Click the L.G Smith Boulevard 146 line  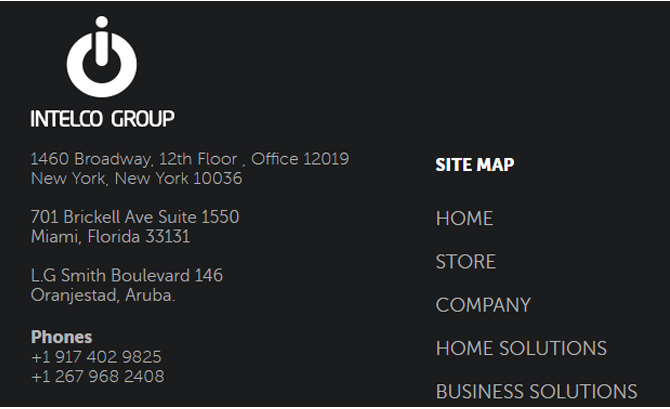click(x=126, y=275)
